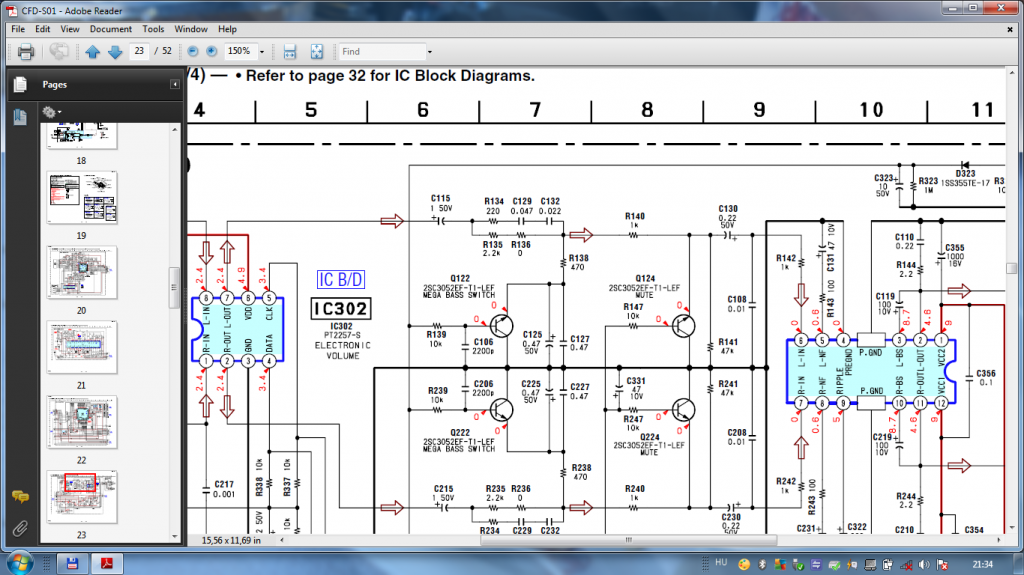Click thumbnail panel scroll down arrow
Image resolution: width=1024 pixels, height=575 pixels.
point(174,536)
